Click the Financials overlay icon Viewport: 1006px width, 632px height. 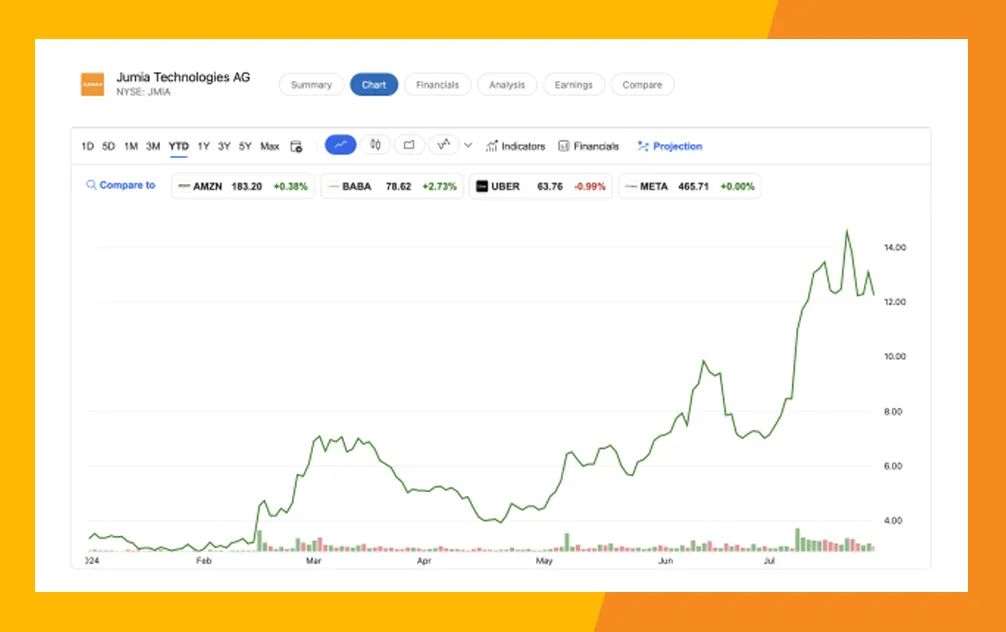click(x=563, y=146)
